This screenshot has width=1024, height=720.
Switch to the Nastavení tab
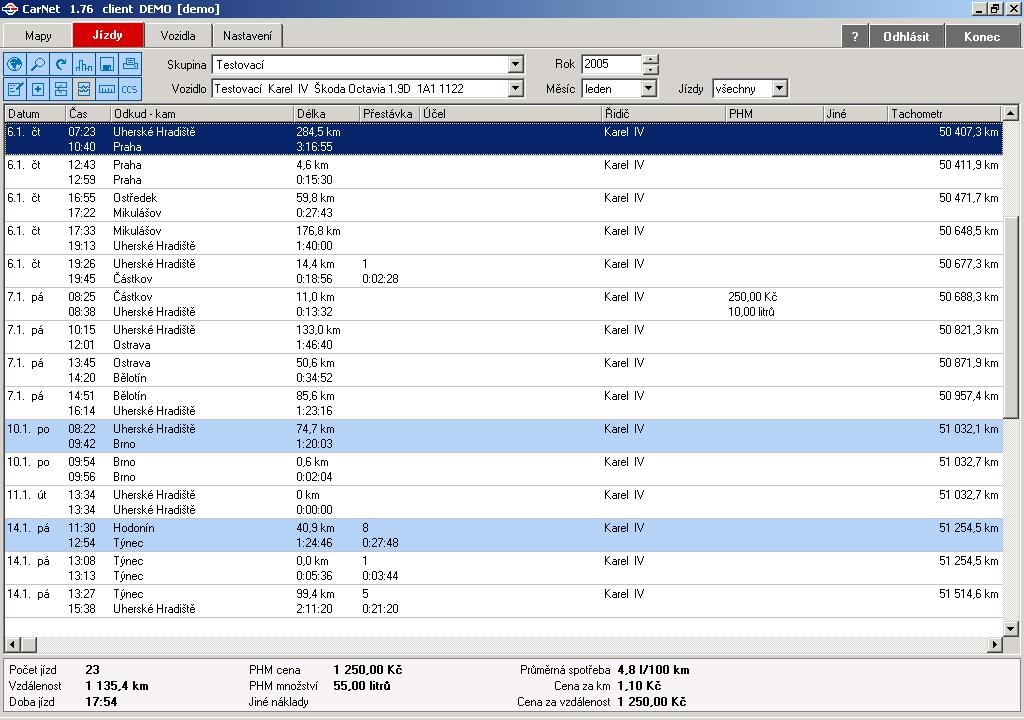(x=248, y=36)
